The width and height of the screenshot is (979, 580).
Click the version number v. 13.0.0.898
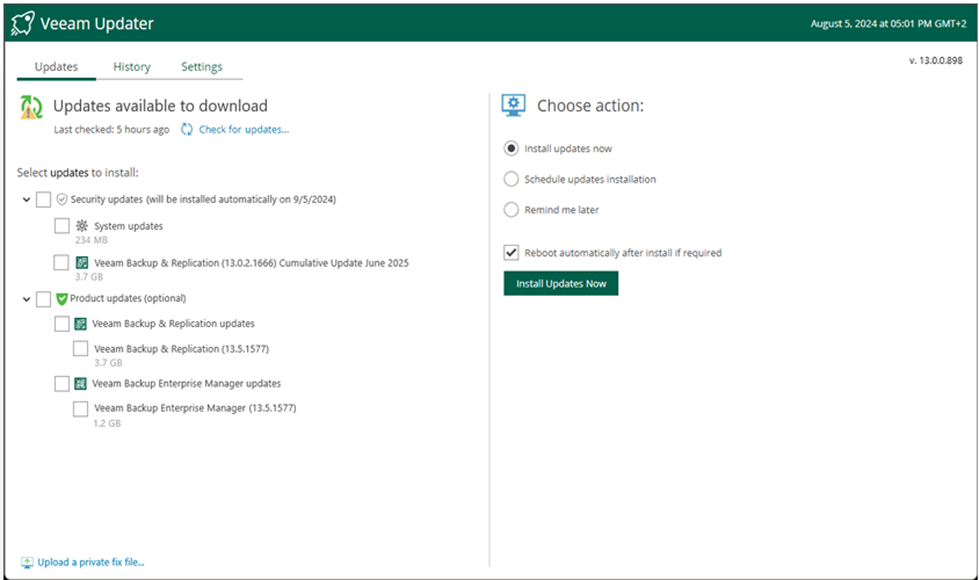pyautogui.click(x=935, y=61)
